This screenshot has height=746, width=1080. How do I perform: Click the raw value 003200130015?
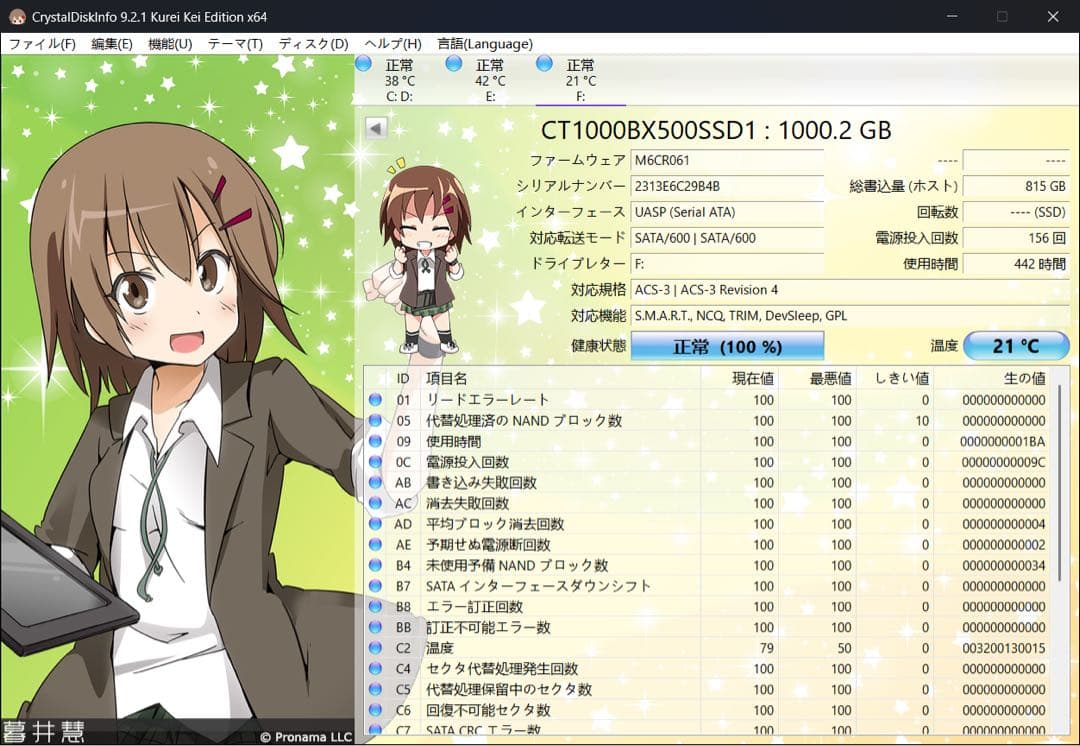pyautogui.click(x=1004, y=648)
